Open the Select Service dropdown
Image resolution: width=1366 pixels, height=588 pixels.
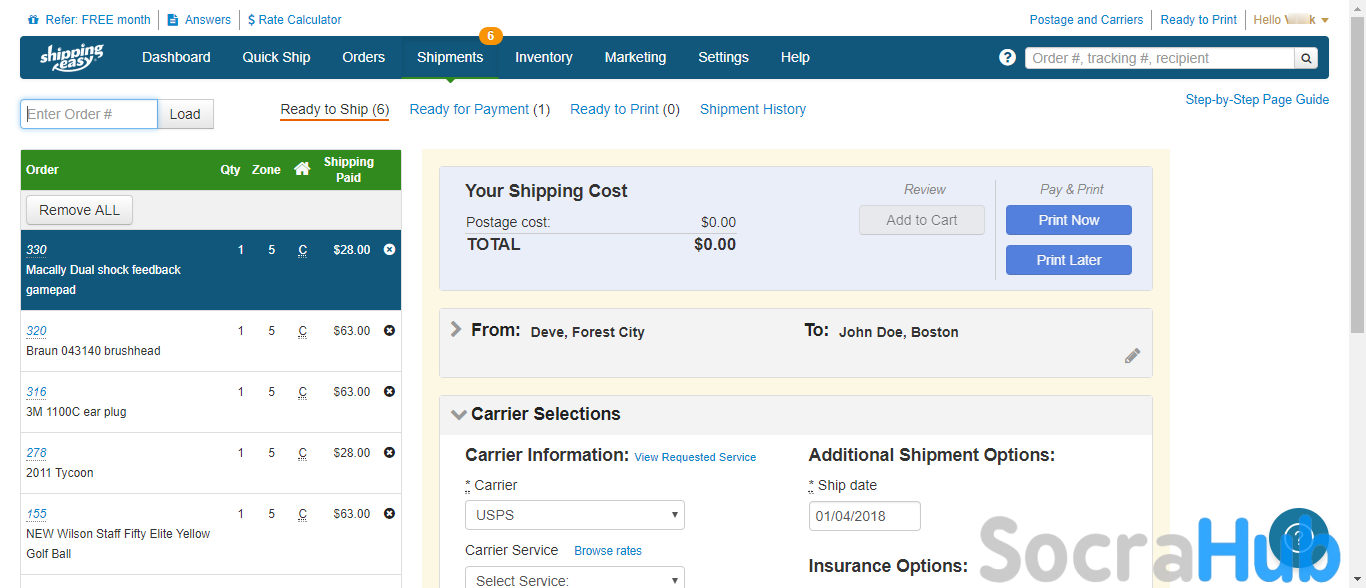tap(574, 579)
